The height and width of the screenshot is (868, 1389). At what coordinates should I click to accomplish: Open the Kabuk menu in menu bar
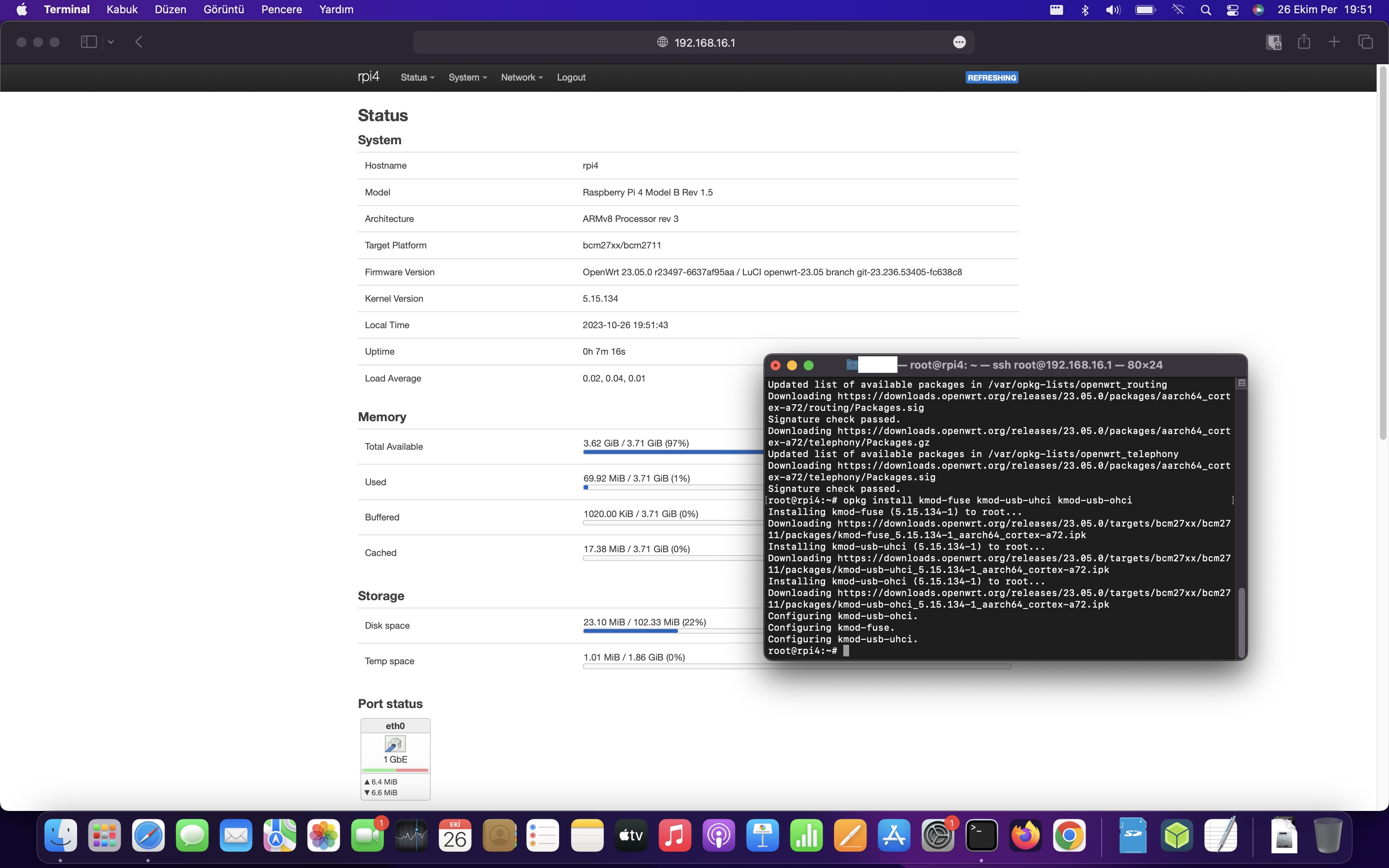(x=122, y=10)
